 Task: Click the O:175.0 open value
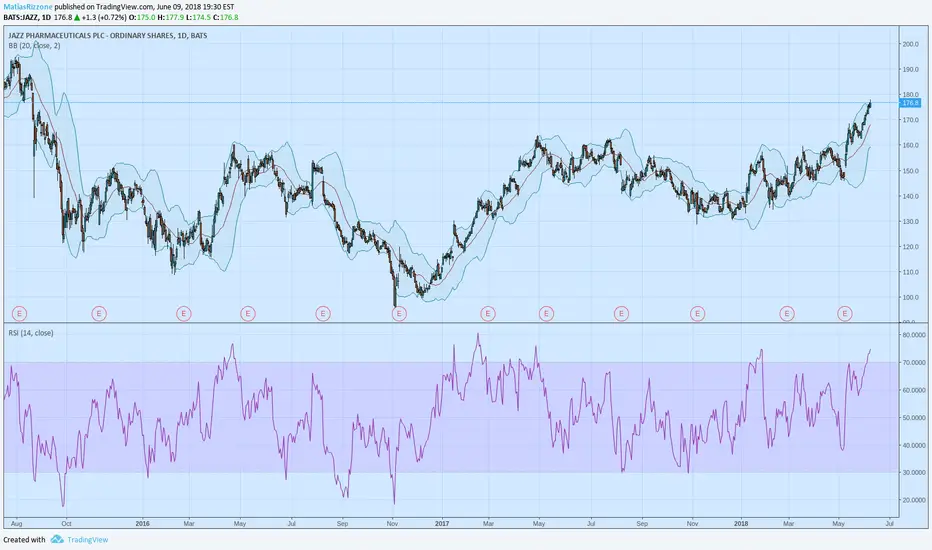click(142, 18)
